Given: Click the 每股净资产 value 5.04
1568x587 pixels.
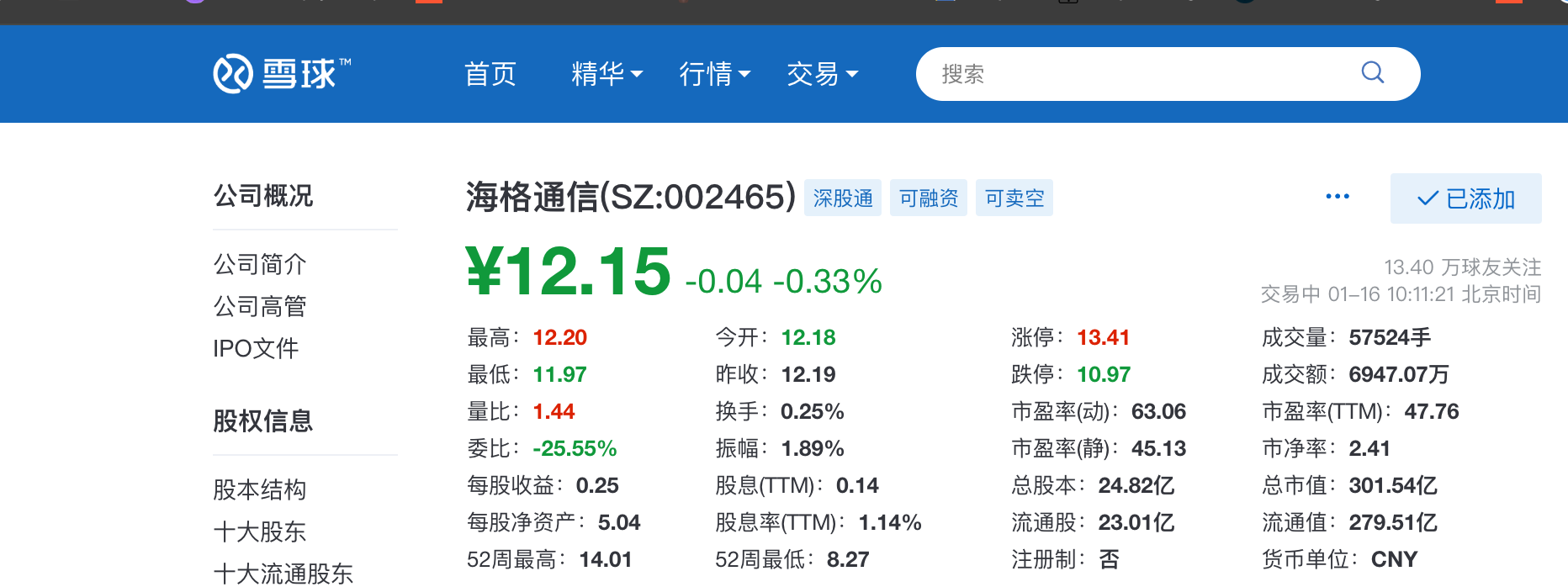Looking at the screenshot, I should click(x=619, y=522).
